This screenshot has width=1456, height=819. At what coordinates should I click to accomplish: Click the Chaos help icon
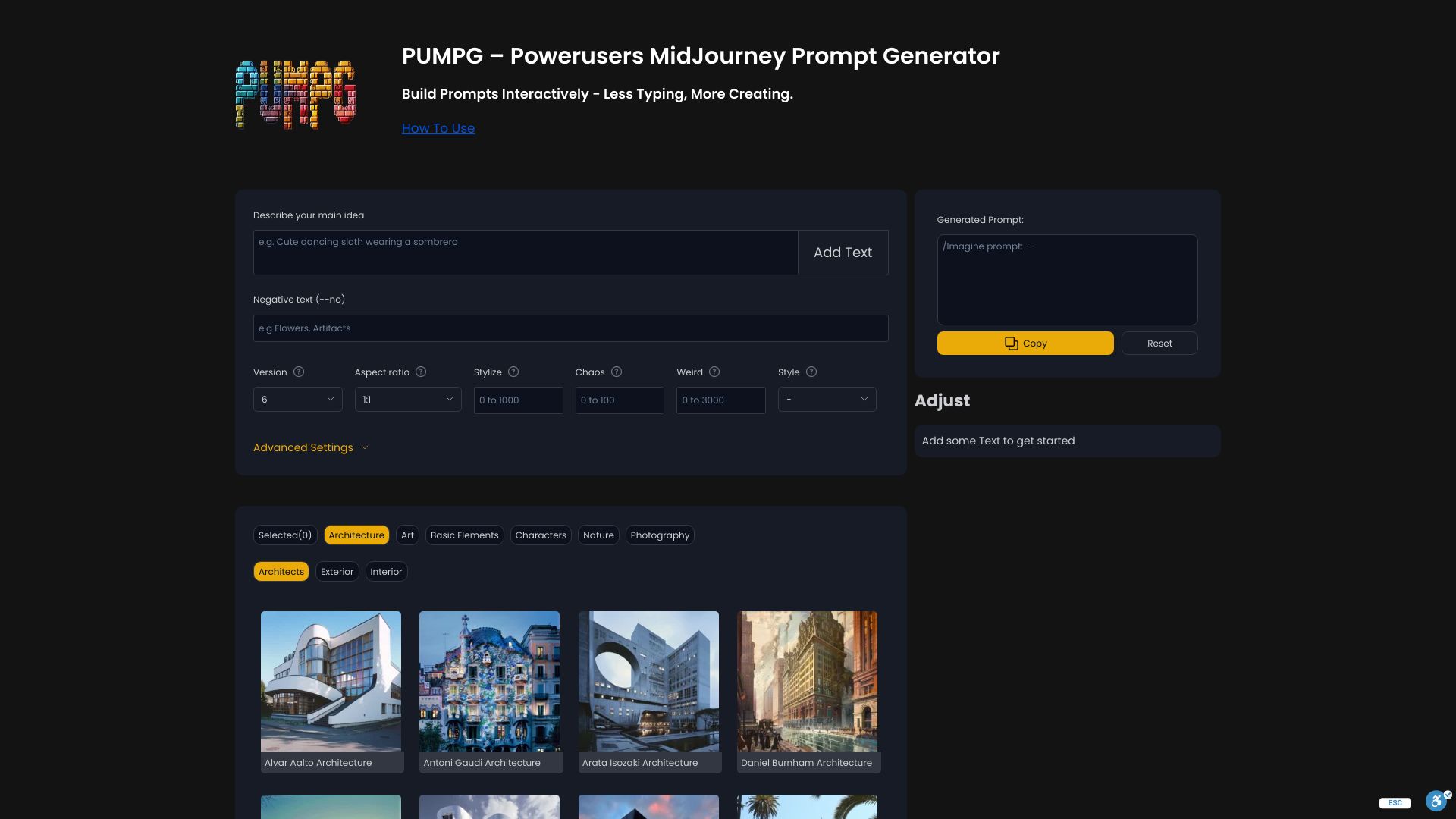click(x=617, y=372)
